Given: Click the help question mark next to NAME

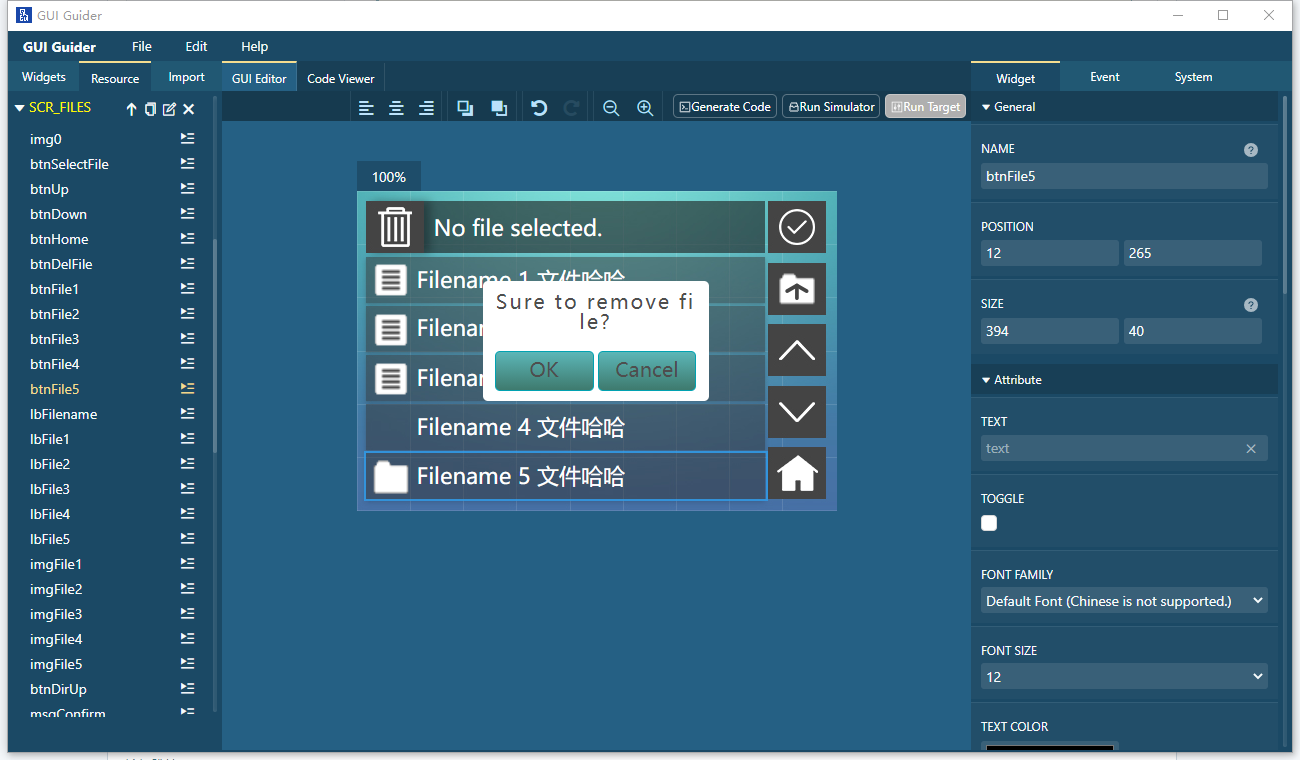Looking at the screenshot, I should (1251, 150).
